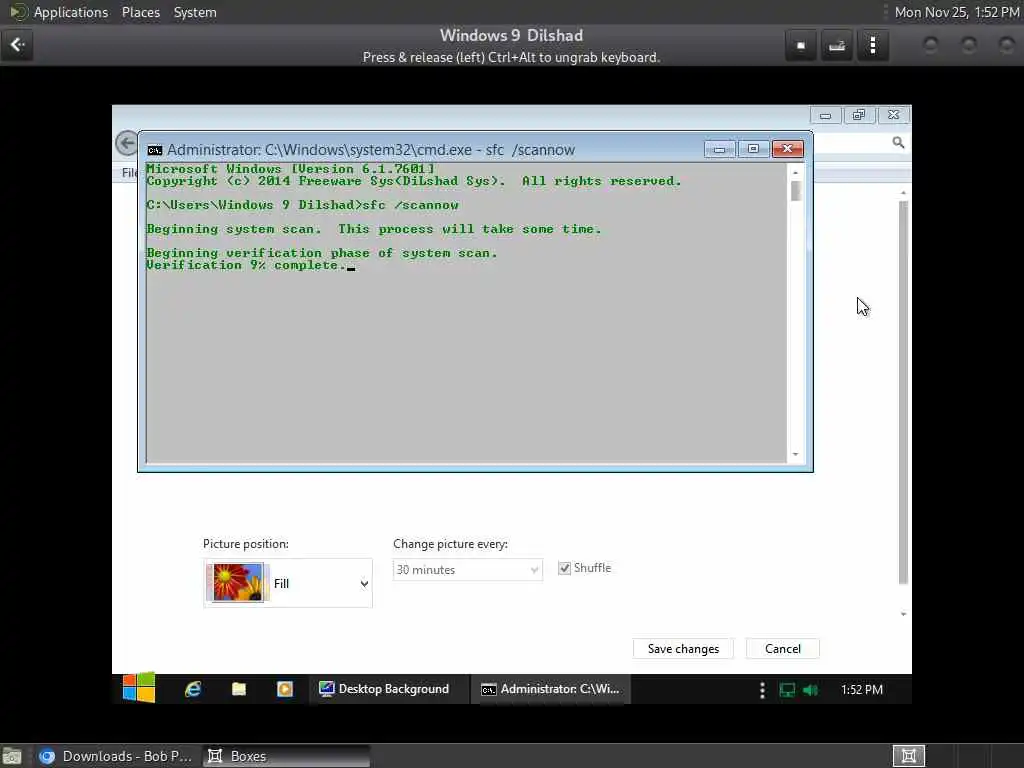1024x768 pixels.
Task: Switch to Desktop Background taskbar item
Action: 388,689
